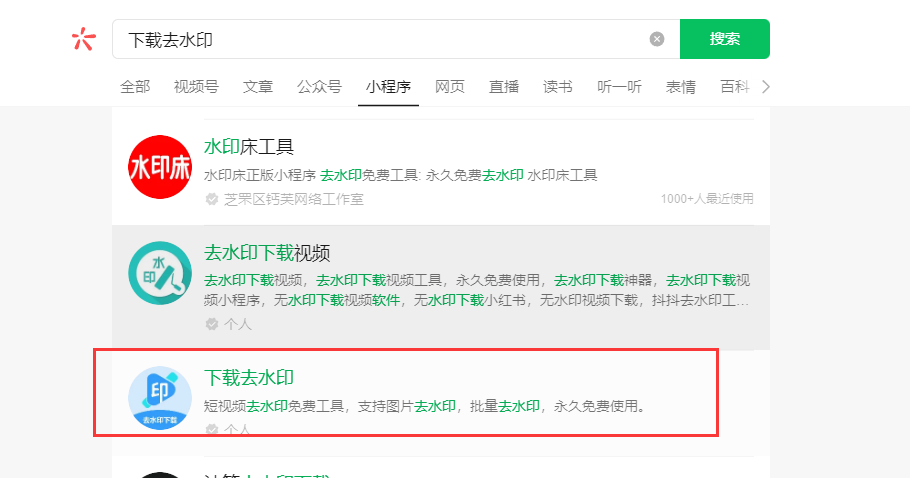
Task: Click the 芝罘区钙芙网络工作室 publisher text
Action: click(x=294, y=200)
